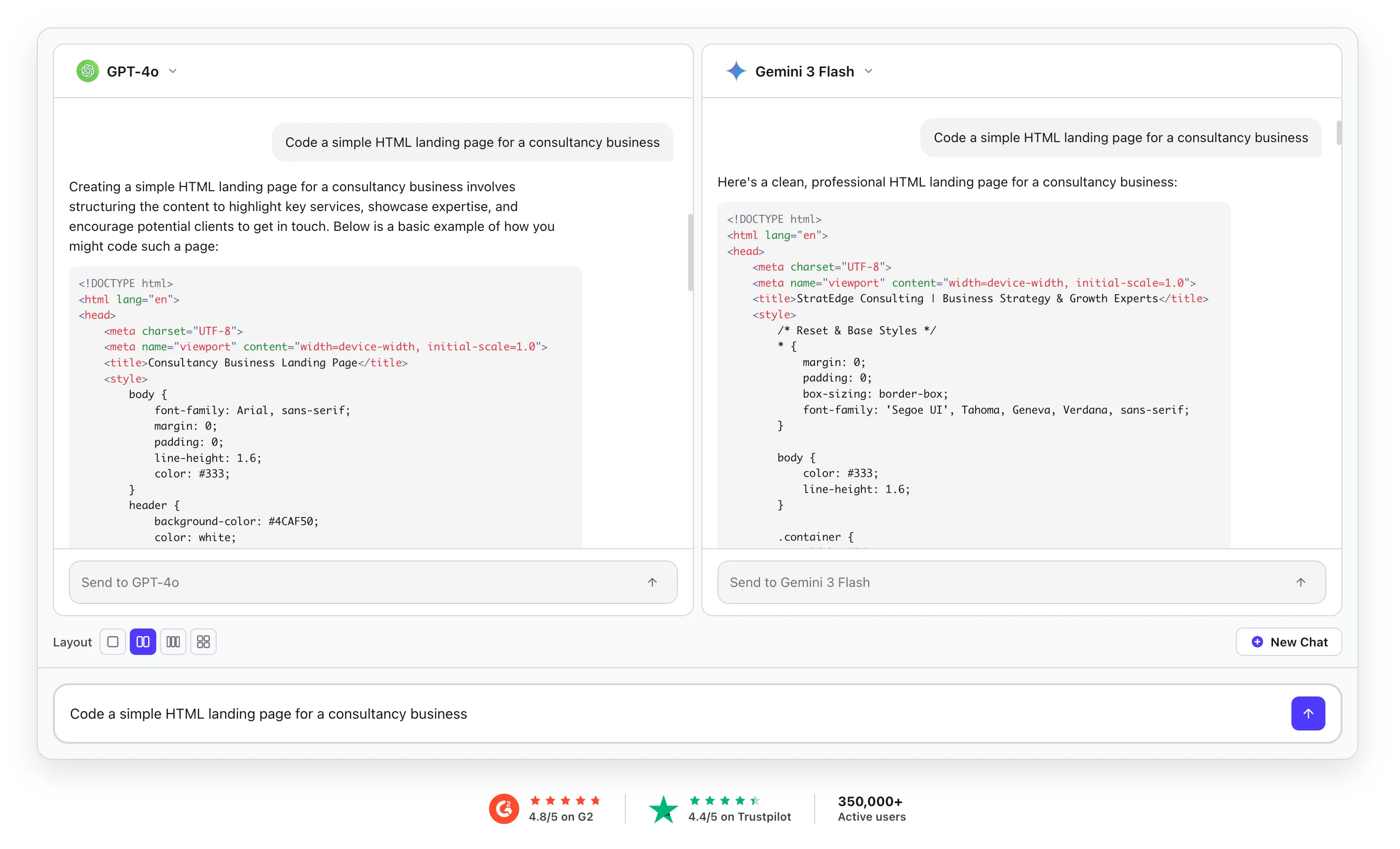Click the send arrow in the GPT-4o input

tap(652, 582)
